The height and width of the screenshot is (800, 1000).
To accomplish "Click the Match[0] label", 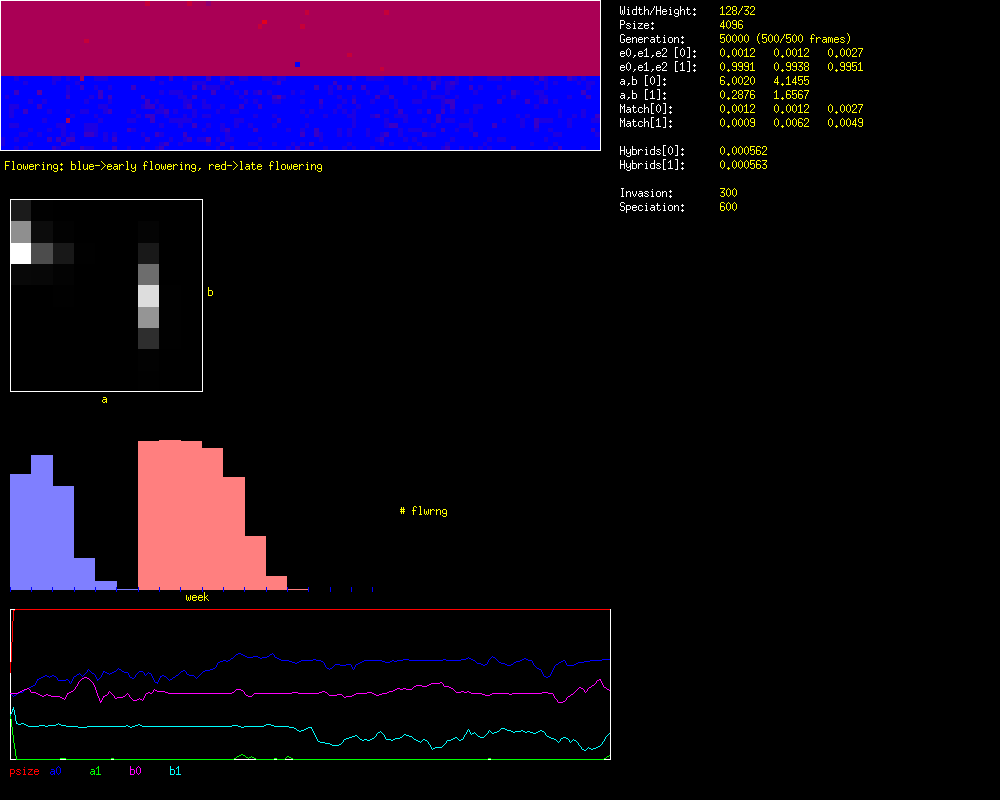I will click(645, 110).
